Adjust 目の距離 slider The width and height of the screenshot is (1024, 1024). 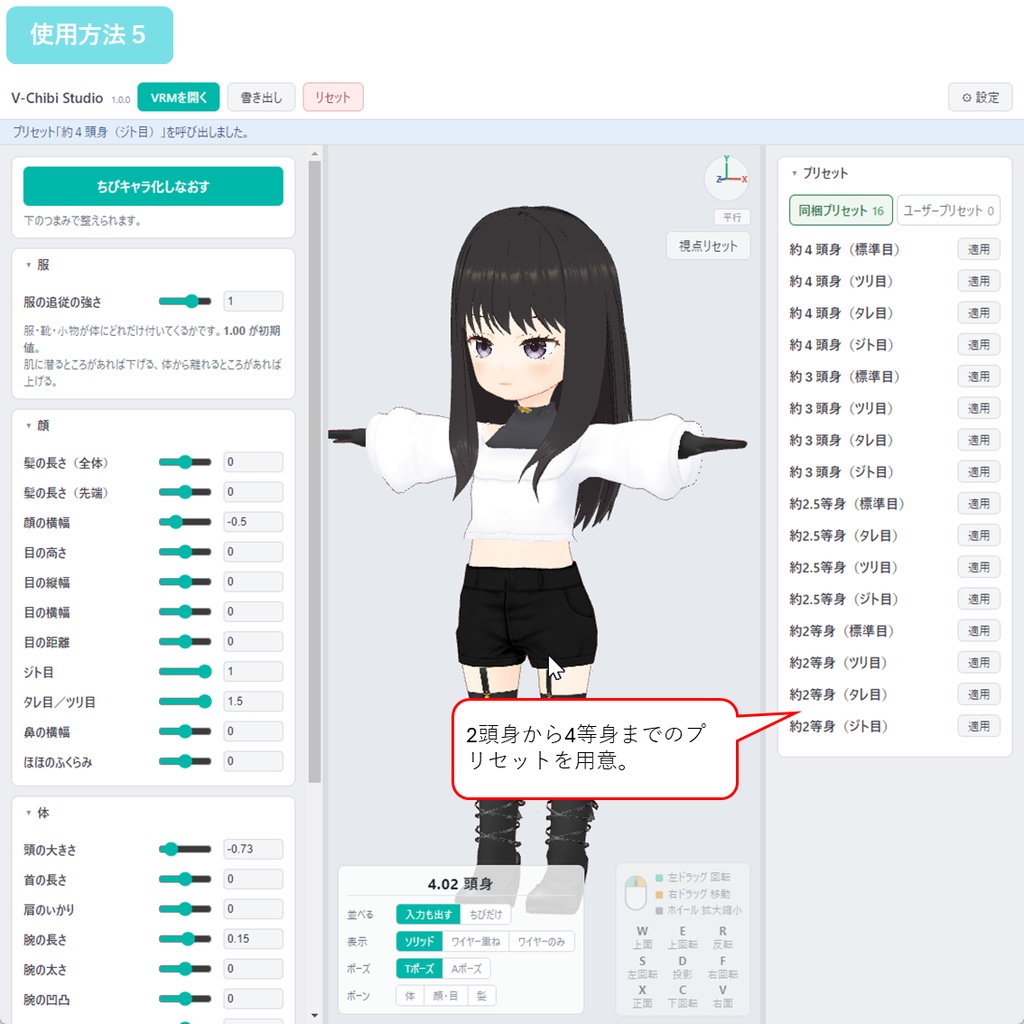tap(185, 641)
